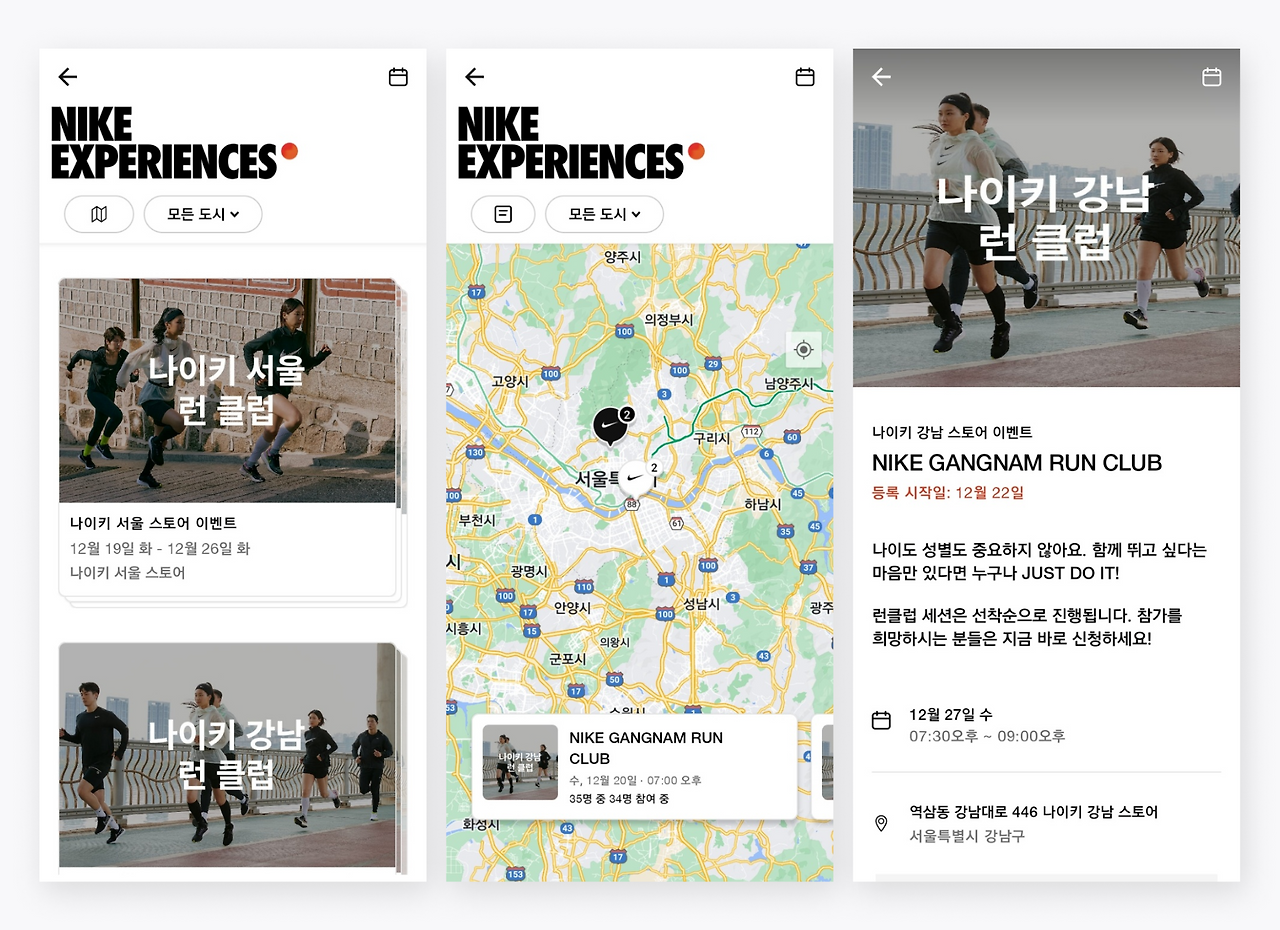The width and height of the screenshot is (1280, 930).
Task: Click the 나이키 강남 스토어 이벤트 subtitle
Action: pos(952,433)
